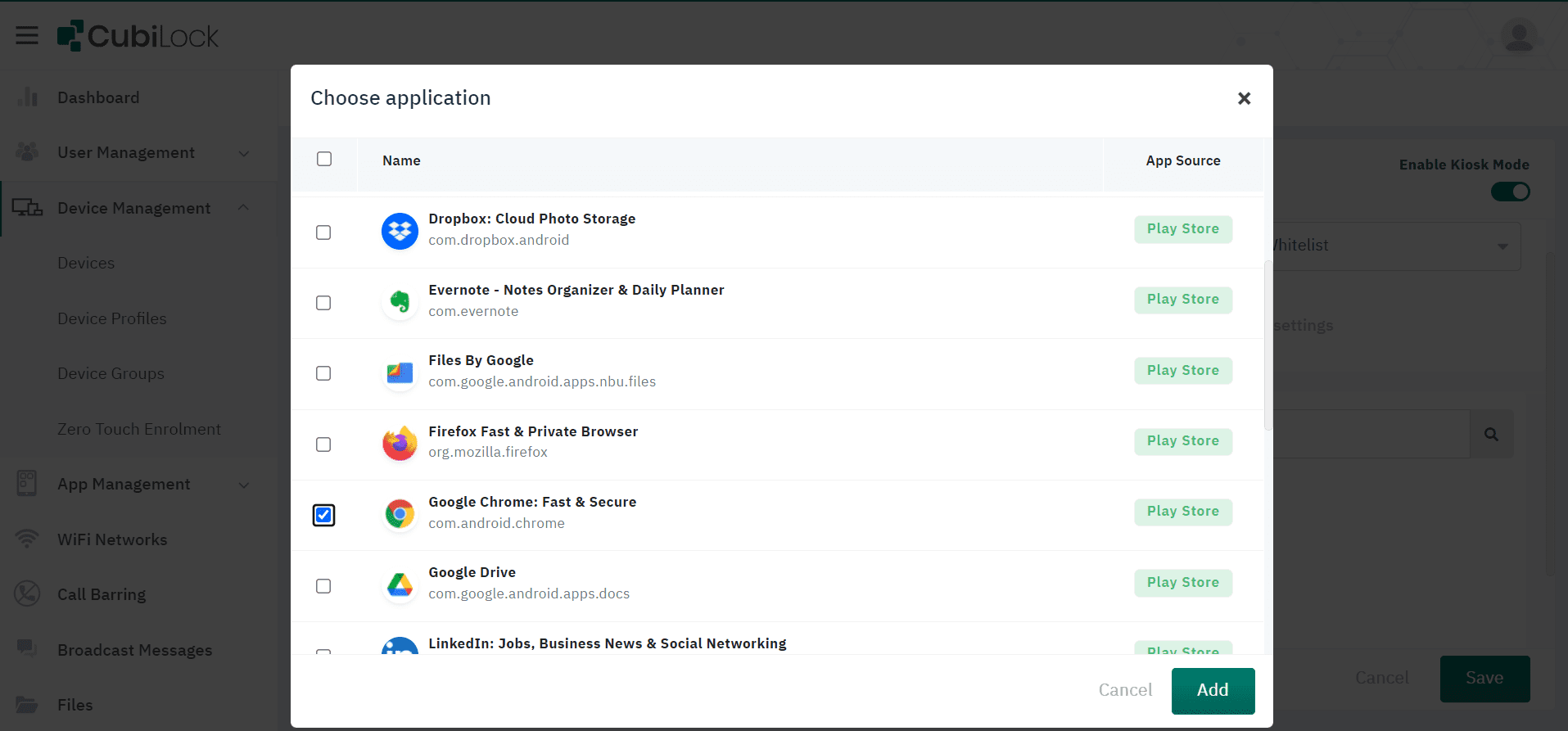This screenshot has height=731, width=1568.
Task: Check the Firefox checkbox
Action: pos(323,444)
